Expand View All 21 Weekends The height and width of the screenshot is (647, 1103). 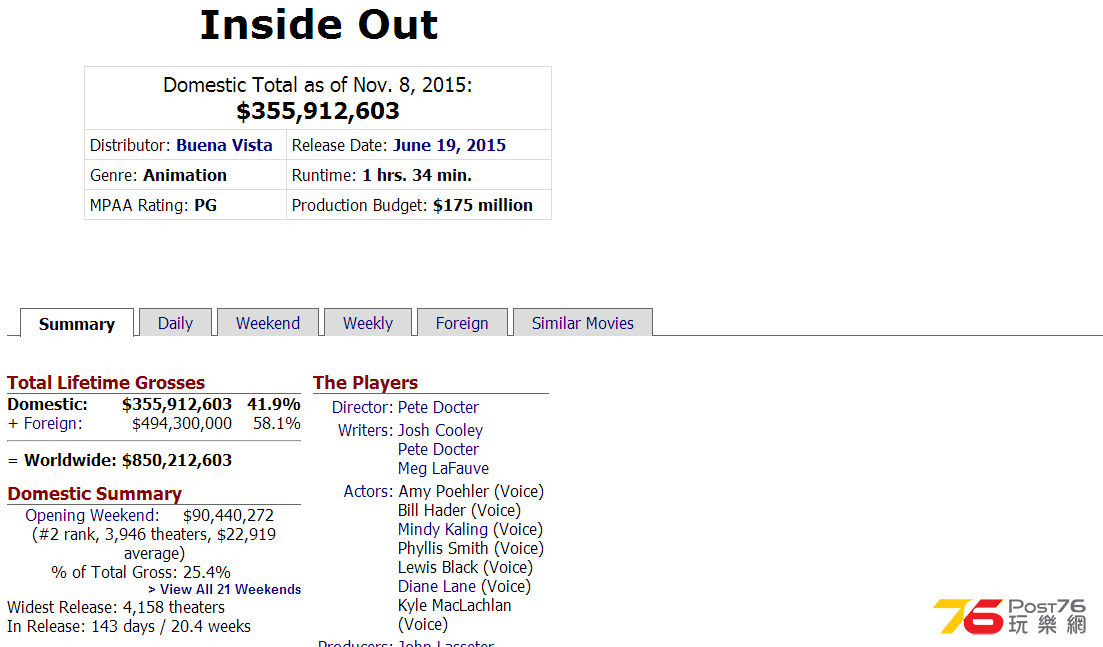pyautogui.click(x=224, y=589)
